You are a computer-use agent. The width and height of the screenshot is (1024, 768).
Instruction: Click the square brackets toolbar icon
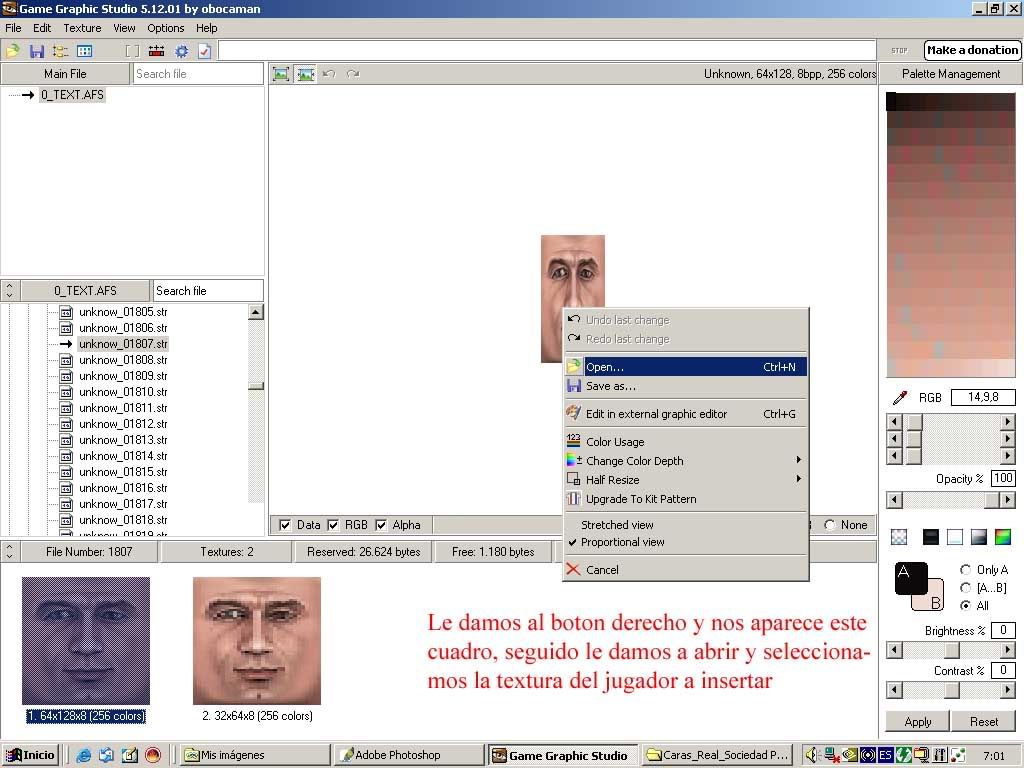click(133, 51)
